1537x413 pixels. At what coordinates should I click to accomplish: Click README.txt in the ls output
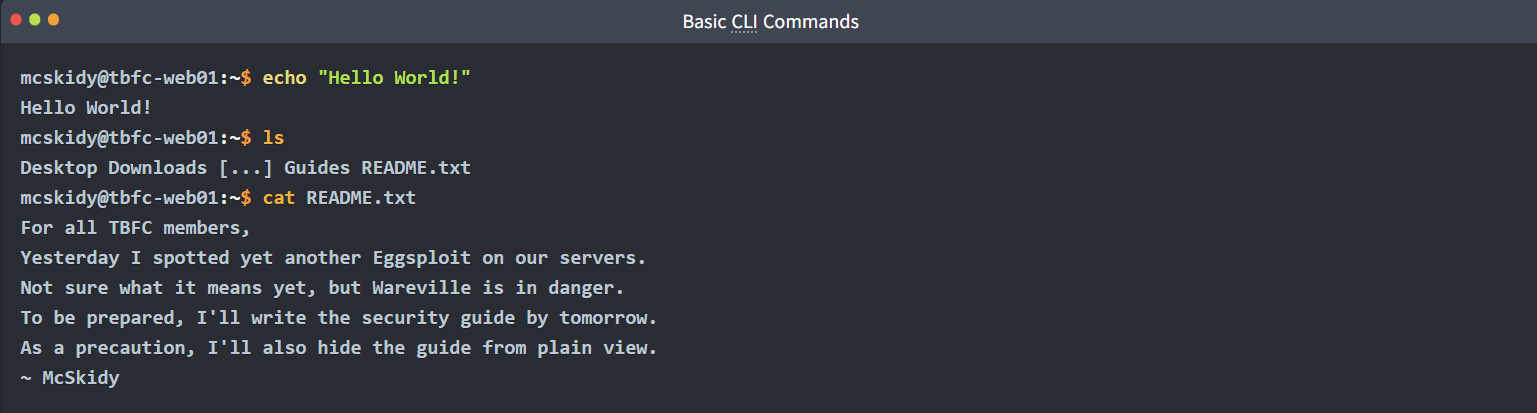coord(416,167)
